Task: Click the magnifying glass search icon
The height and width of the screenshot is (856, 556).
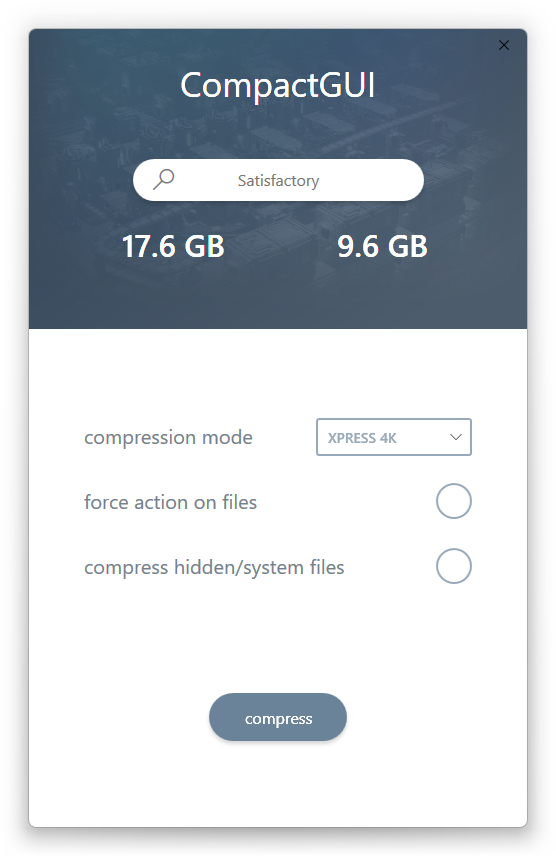Action: (163, 179)
